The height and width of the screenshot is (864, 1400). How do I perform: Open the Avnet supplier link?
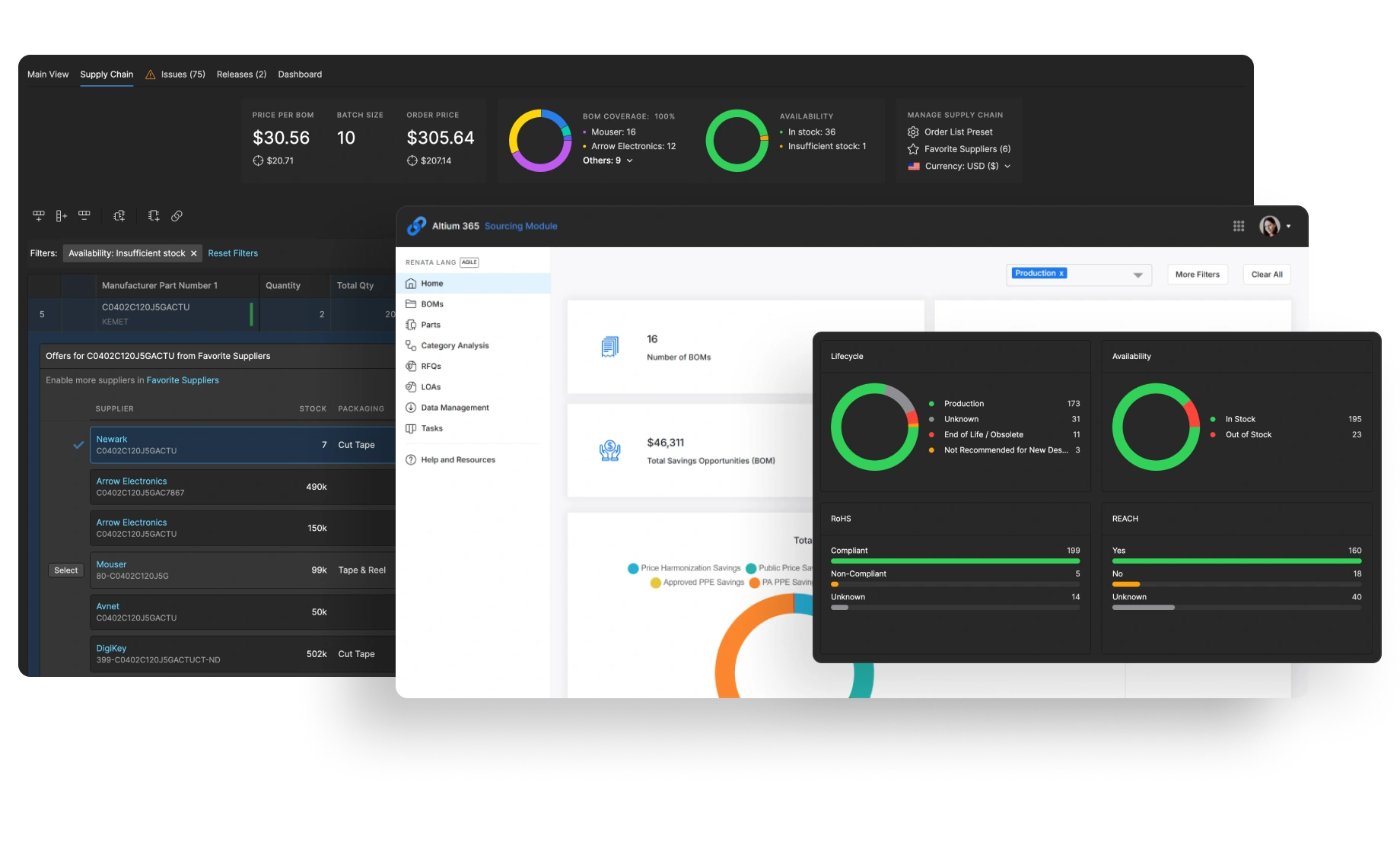(x=108, y=607)
